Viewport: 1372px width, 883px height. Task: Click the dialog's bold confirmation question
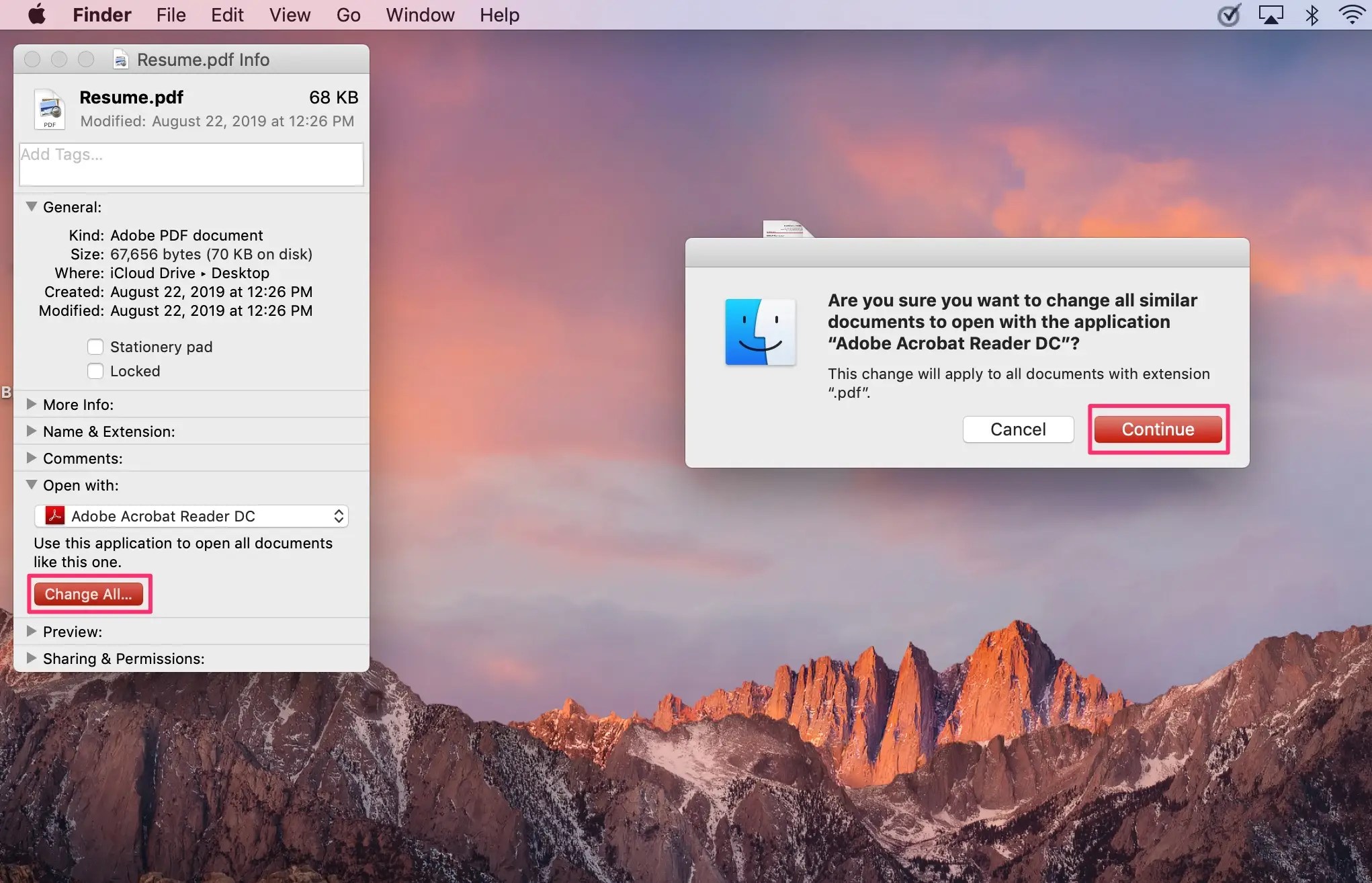(1013, 322)
